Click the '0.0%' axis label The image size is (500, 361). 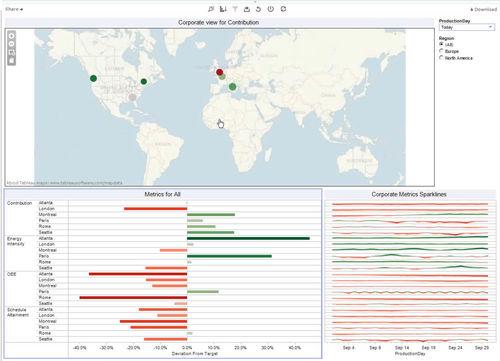pyautogui.click(x=187, y=348)
